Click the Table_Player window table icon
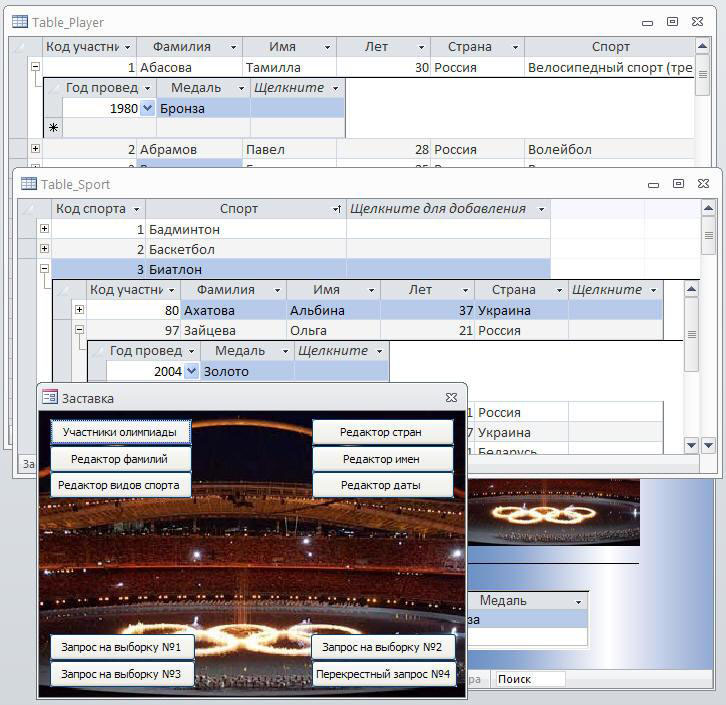Image resolution: width=726 pixels, height=705 pixels. coord(19,22)
